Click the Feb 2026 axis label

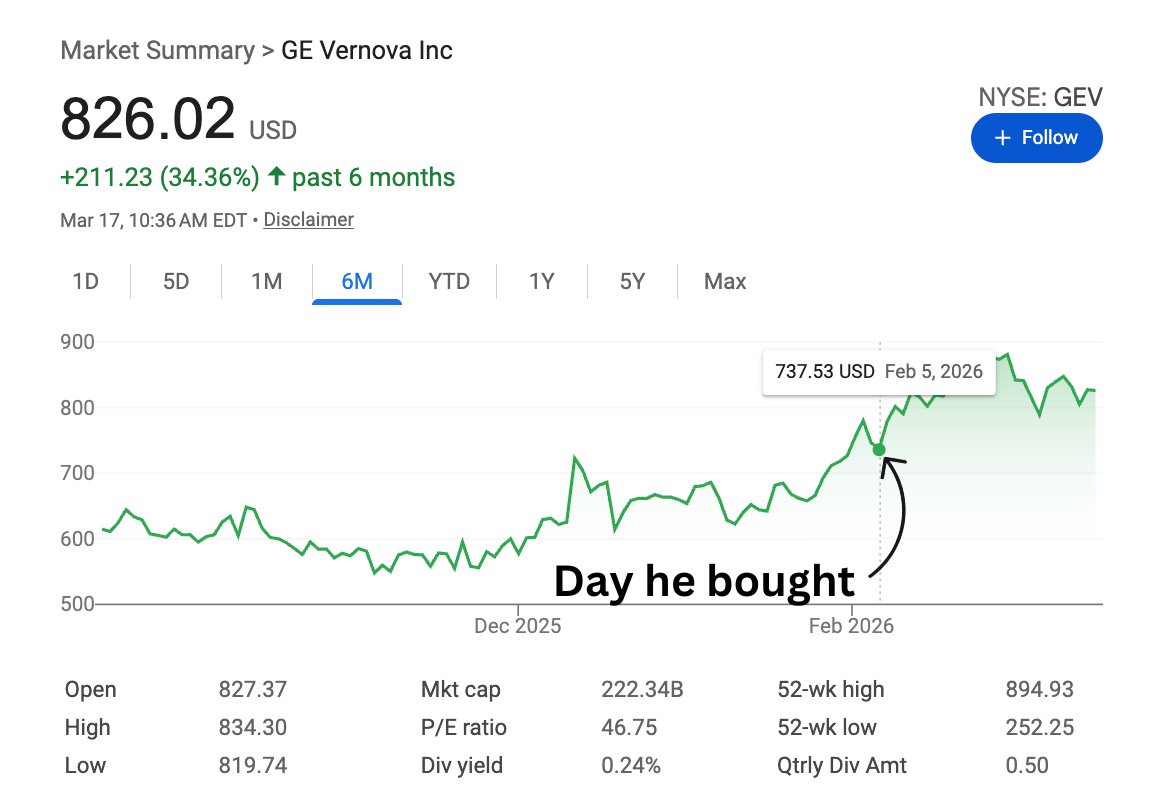point(852,627)
